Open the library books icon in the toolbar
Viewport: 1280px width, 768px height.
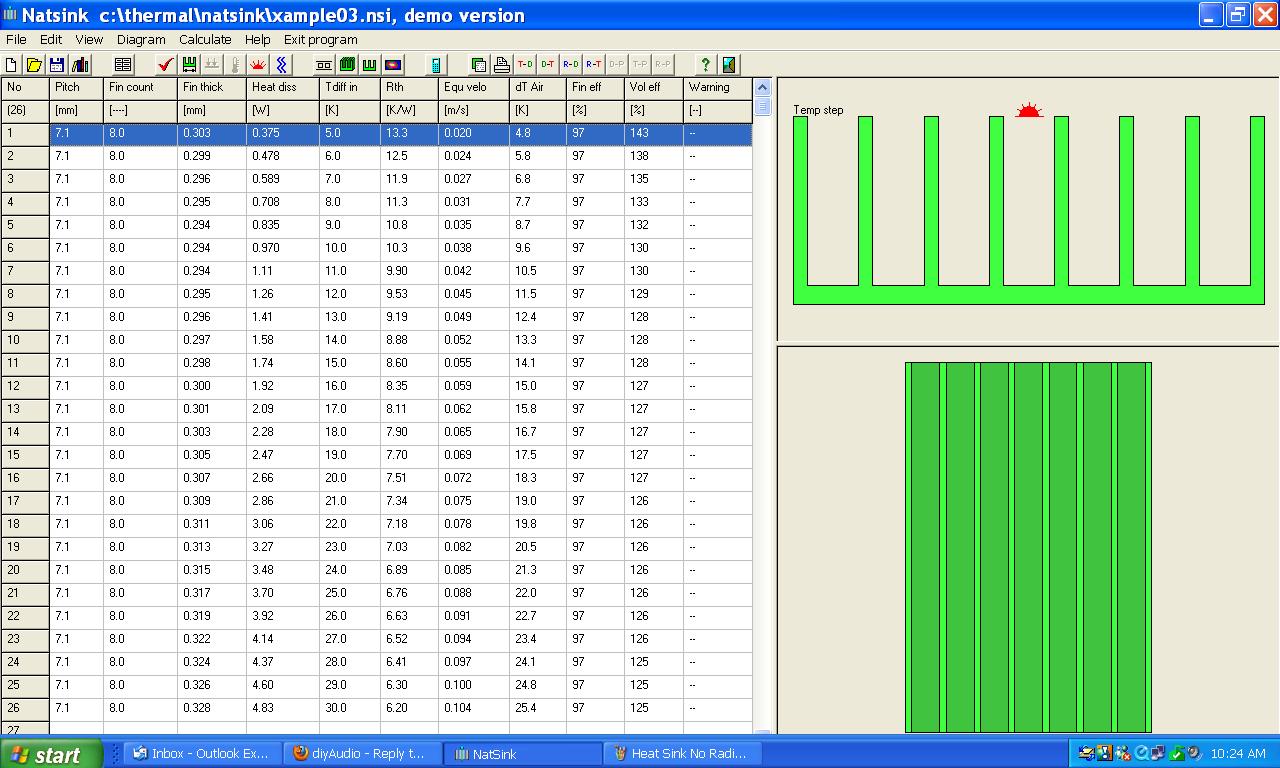pyautogui.click(x=80, y=65)
